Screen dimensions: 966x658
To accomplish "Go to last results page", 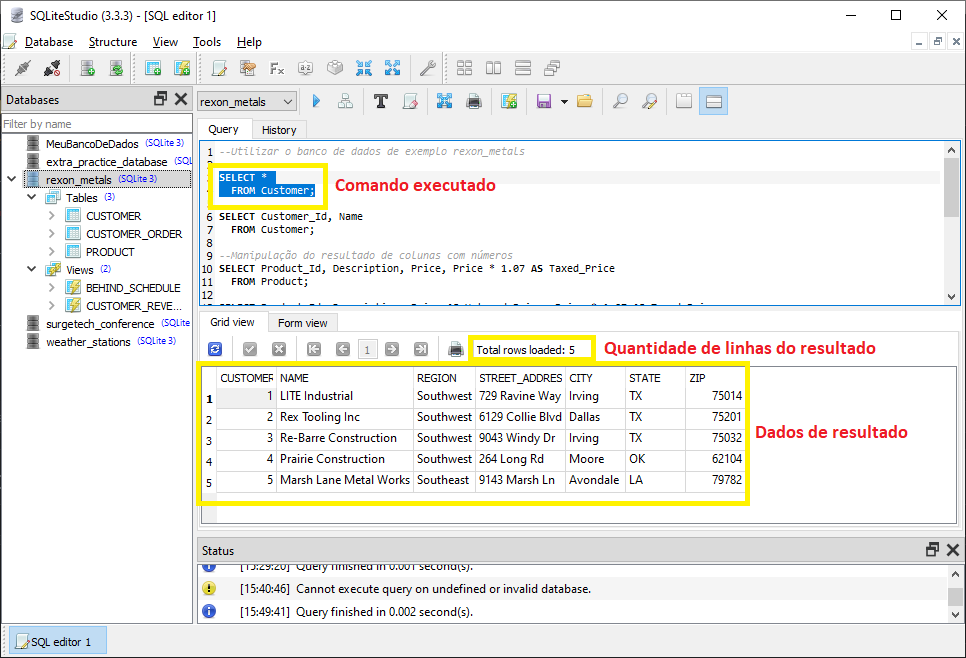I will (x=421, y=349).
